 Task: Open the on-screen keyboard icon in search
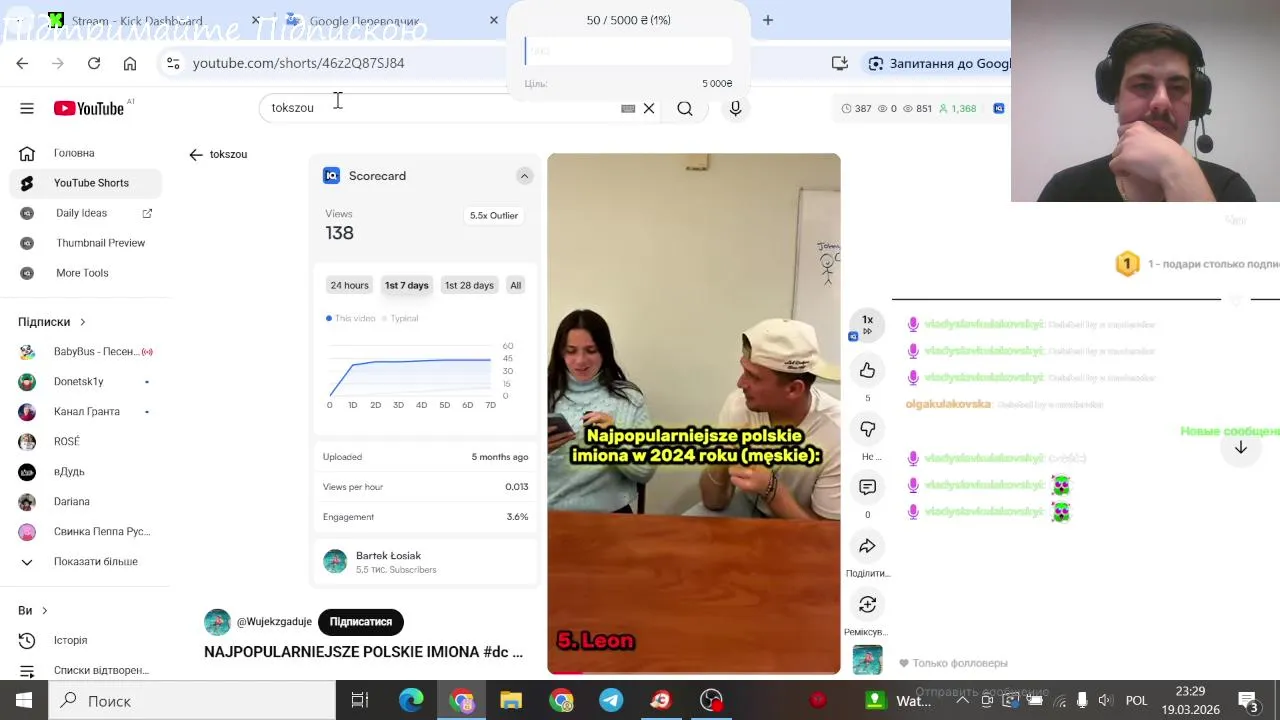628,108
